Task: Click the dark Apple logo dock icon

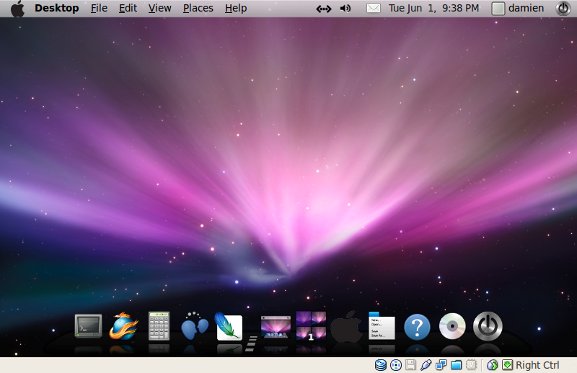Action: tap(346, 327)
